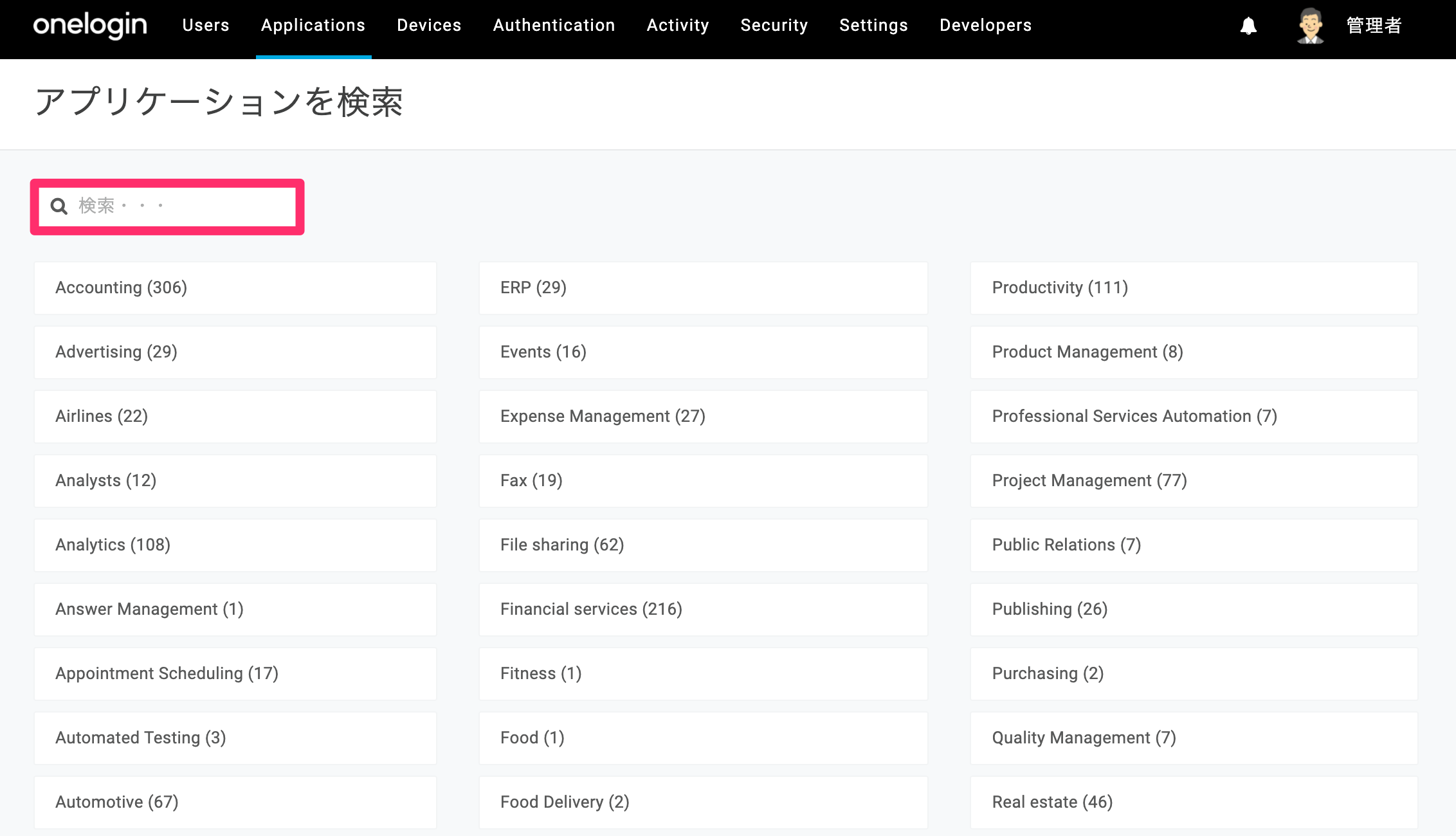Open the Users menu

[206, 25]
